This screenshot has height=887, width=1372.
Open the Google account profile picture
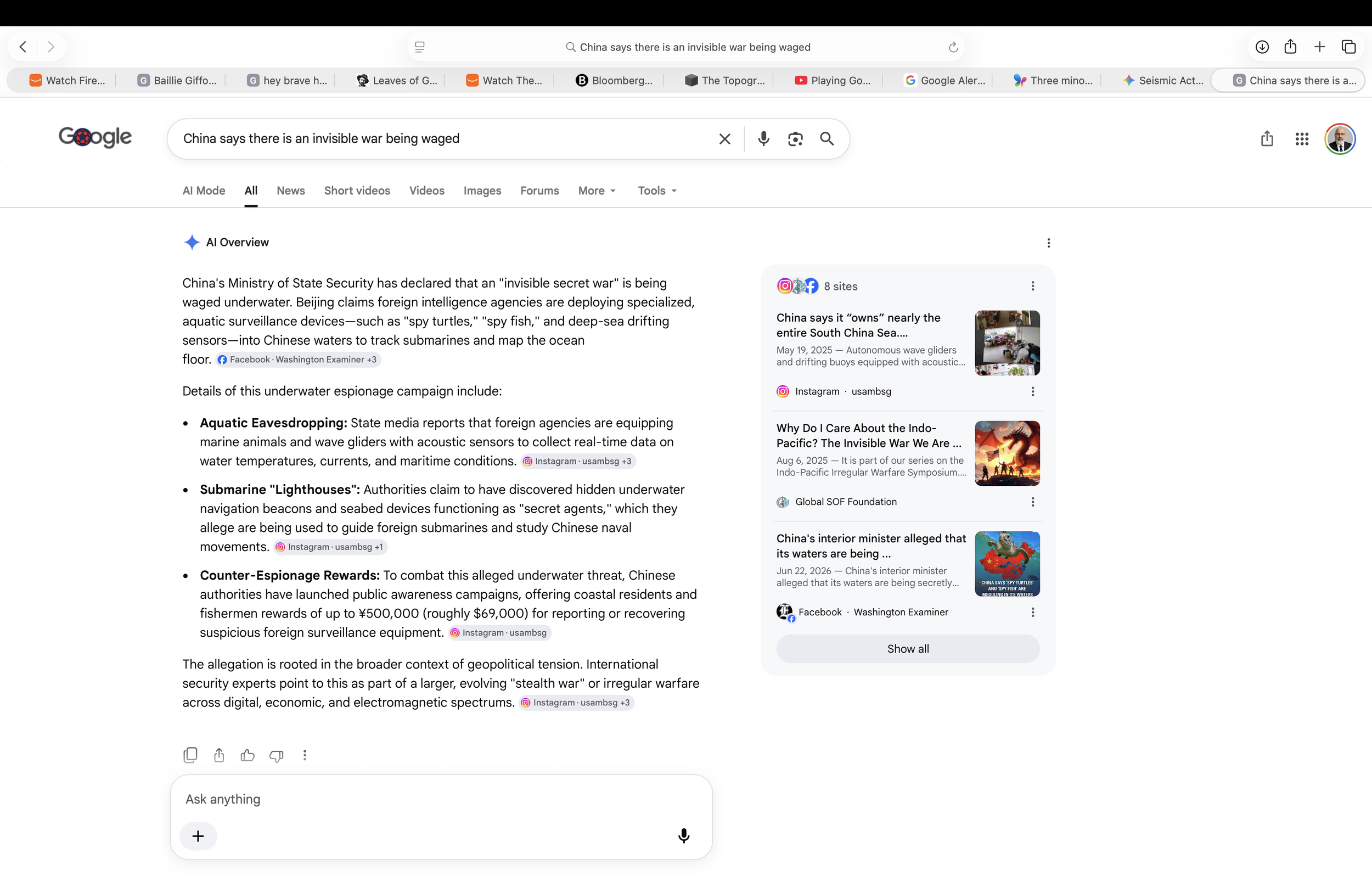pos(1340,139)
